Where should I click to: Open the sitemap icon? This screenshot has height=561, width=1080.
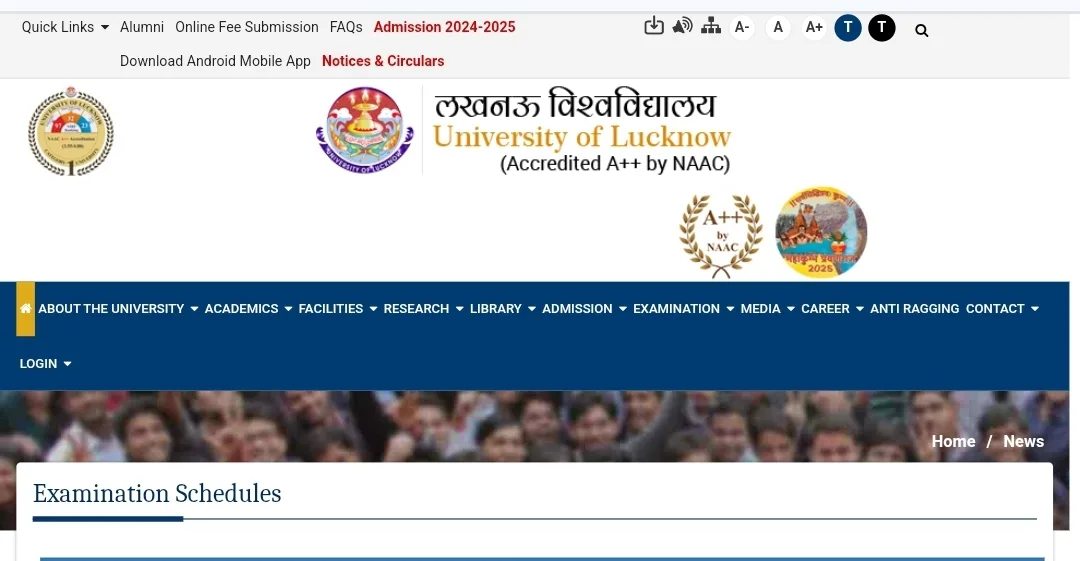711,27
